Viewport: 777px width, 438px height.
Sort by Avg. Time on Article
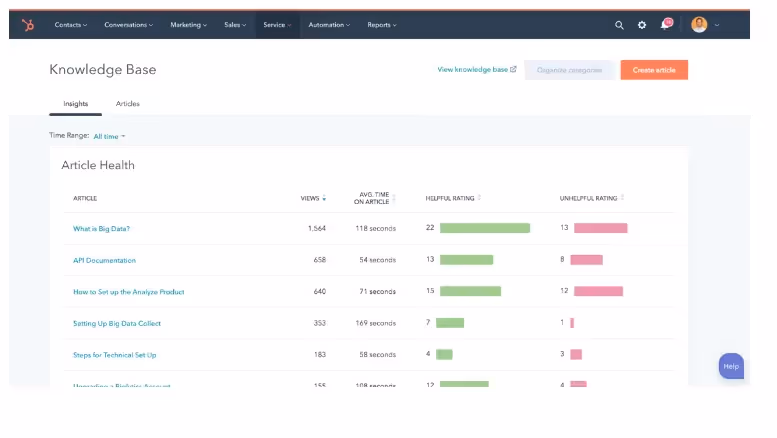tap(375, 198)
